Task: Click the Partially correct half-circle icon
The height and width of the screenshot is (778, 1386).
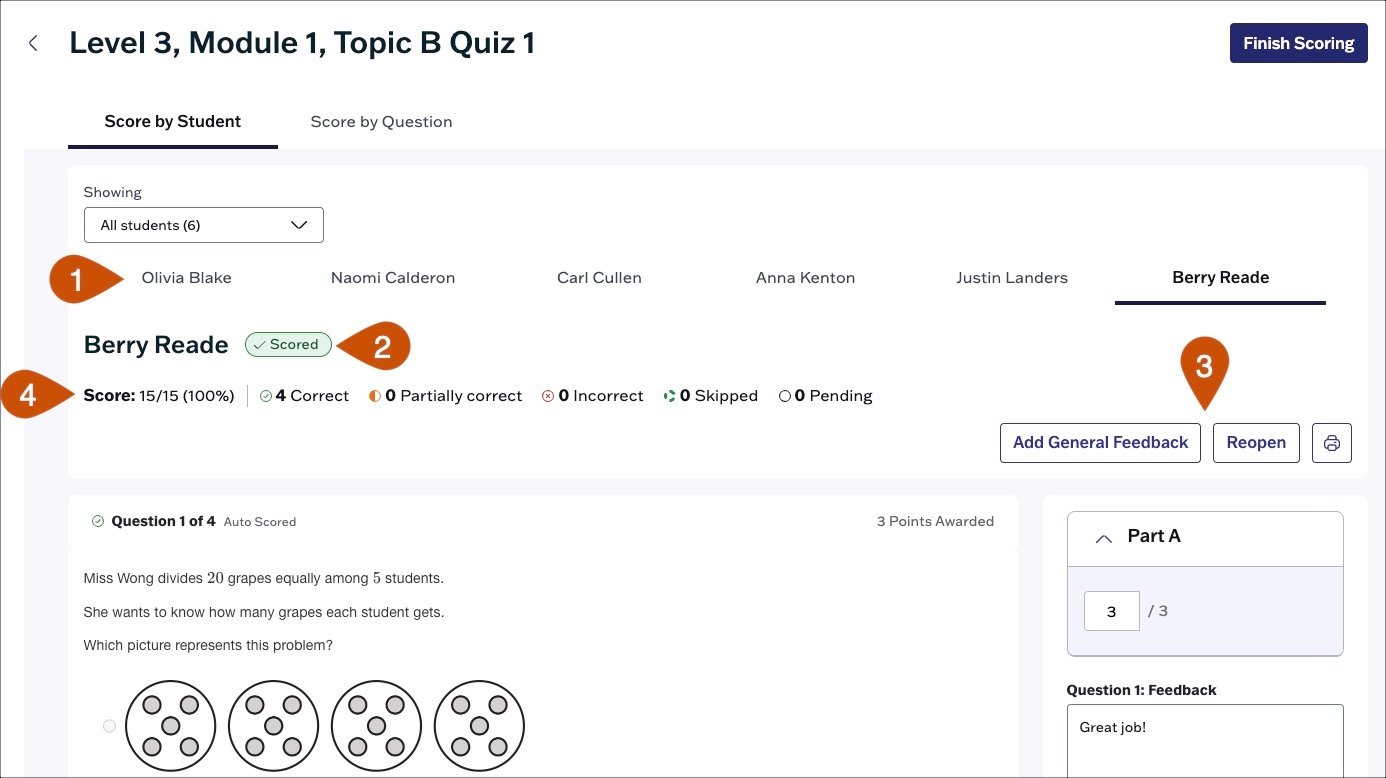Action: coord(375,396)
